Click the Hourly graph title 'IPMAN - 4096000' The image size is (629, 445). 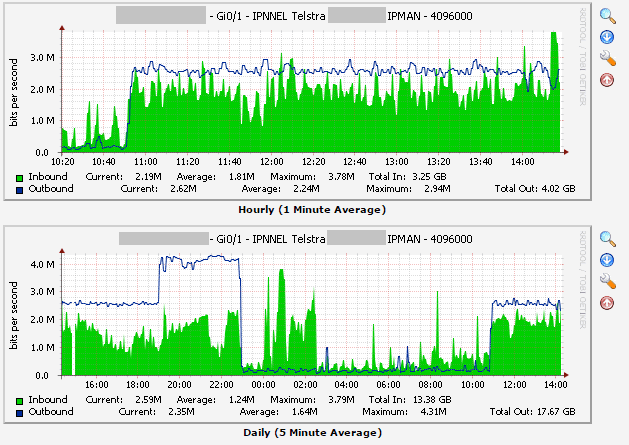(430, 16)
